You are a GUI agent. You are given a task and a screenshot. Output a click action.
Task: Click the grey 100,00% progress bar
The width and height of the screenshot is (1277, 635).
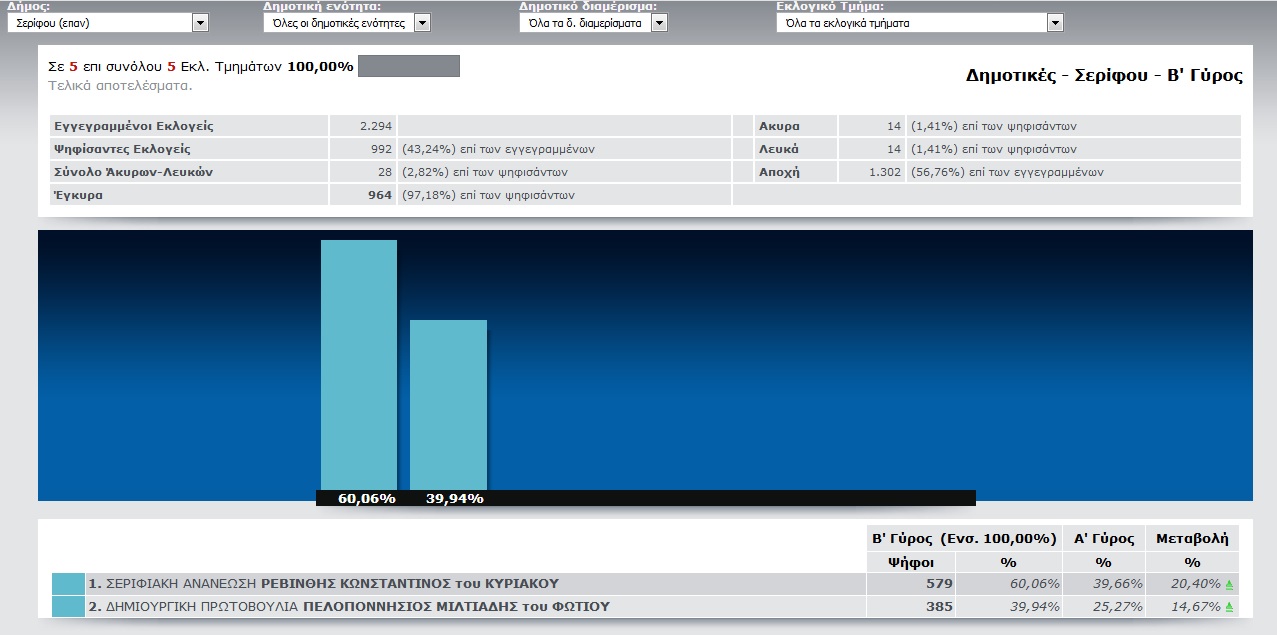click(408, 67)
